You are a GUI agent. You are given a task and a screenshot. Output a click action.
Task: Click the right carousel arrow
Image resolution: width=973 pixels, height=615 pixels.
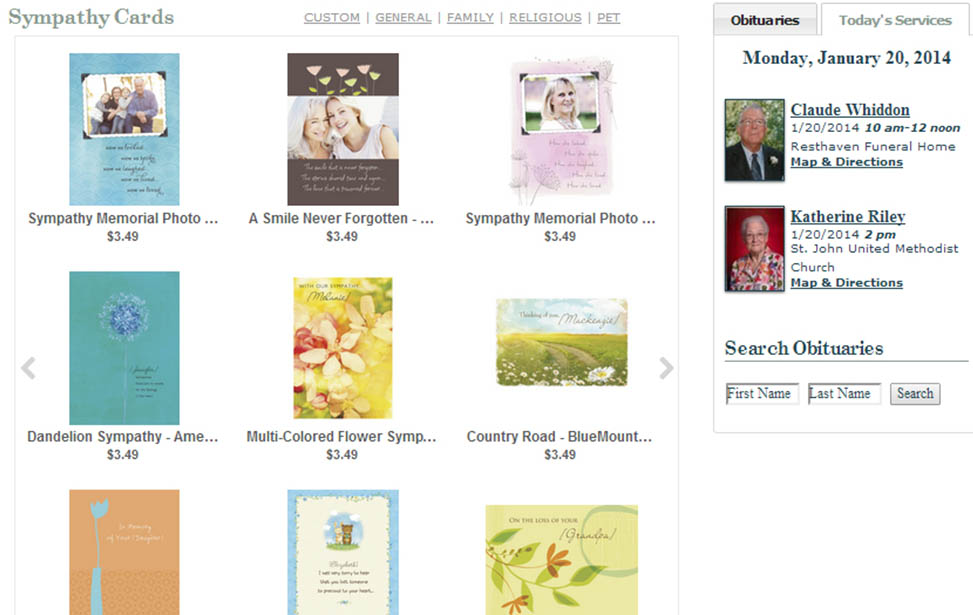pyautogui.click(x=666, y=368)
